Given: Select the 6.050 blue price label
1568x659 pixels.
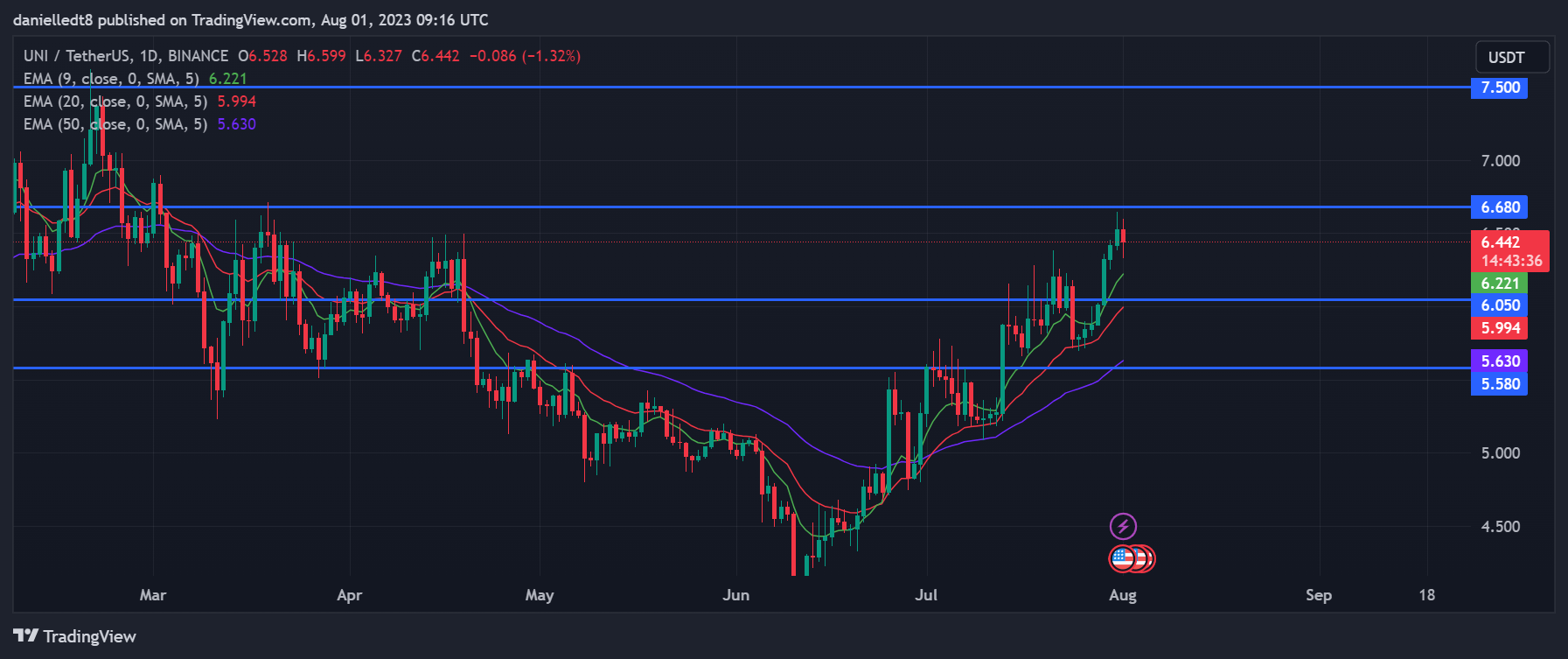Looking at the screenshot, I should tap(1499, 305).
